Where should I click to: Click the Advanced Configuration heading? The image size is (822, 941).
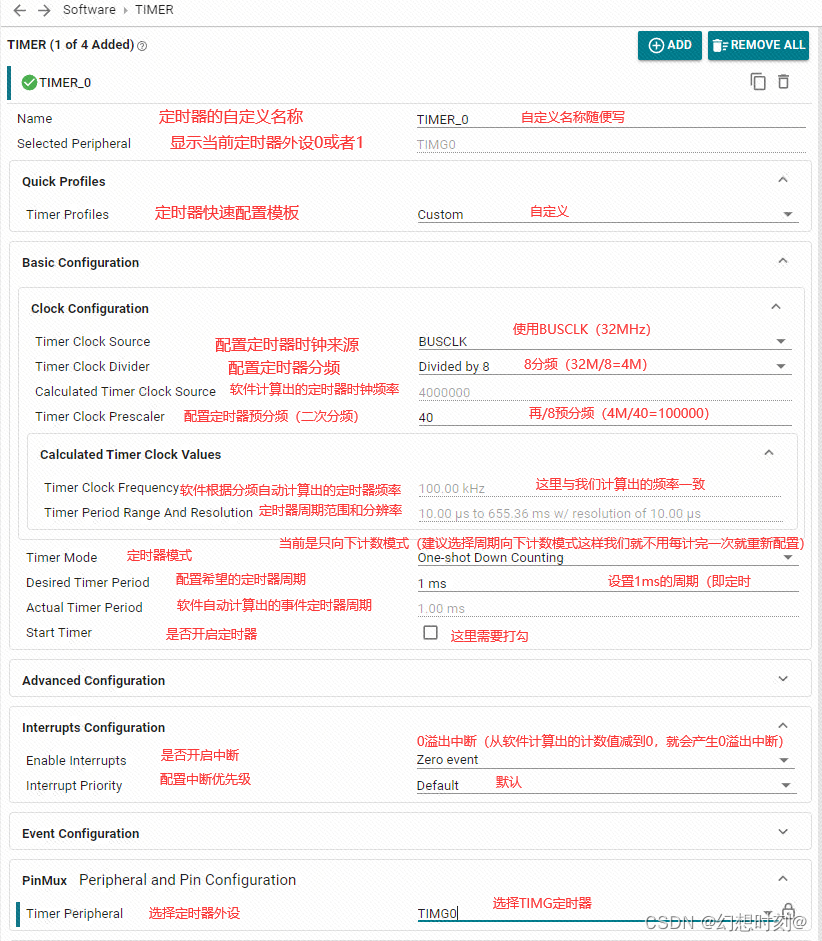(x=94, y=681)
